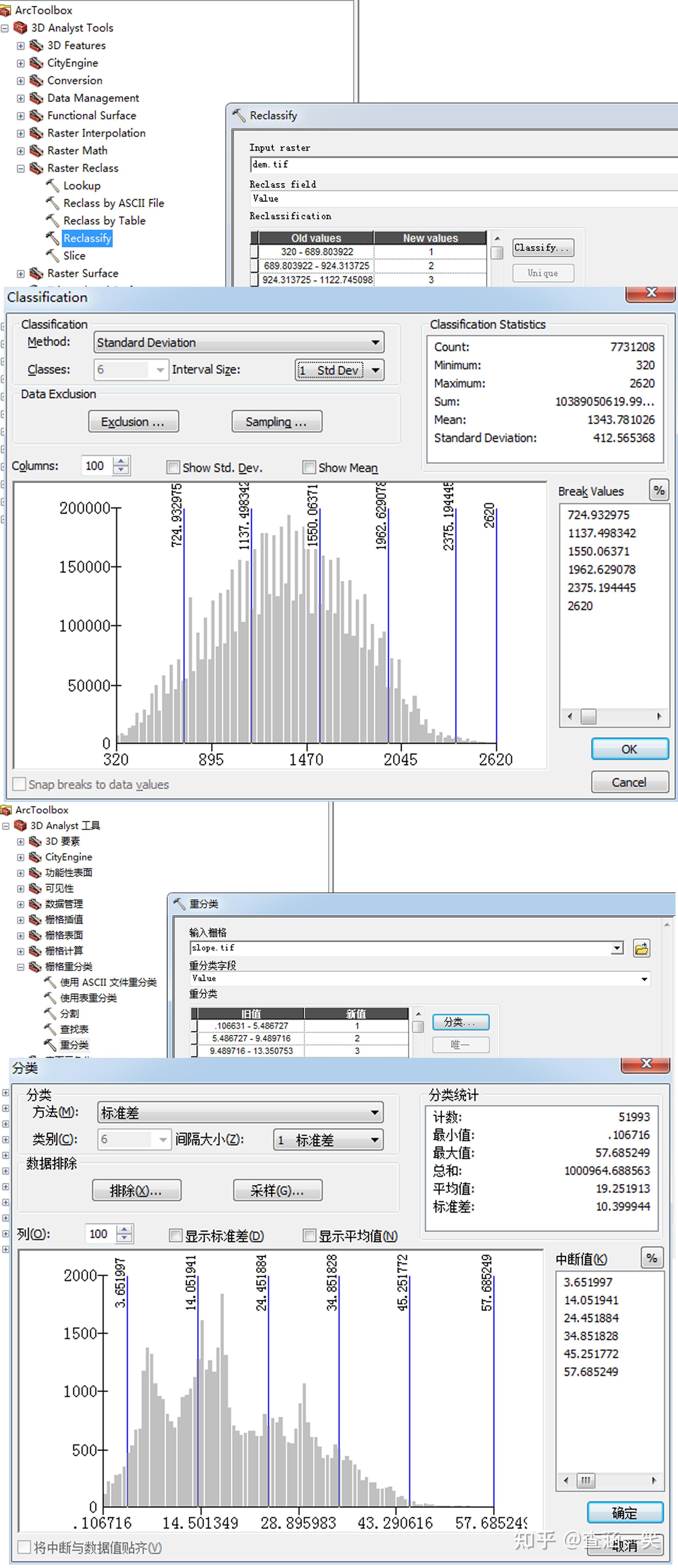Collapse the Raster Reclass toolset
The height and width of the screenshot is (1568, 678).
[x=21, y=169]
